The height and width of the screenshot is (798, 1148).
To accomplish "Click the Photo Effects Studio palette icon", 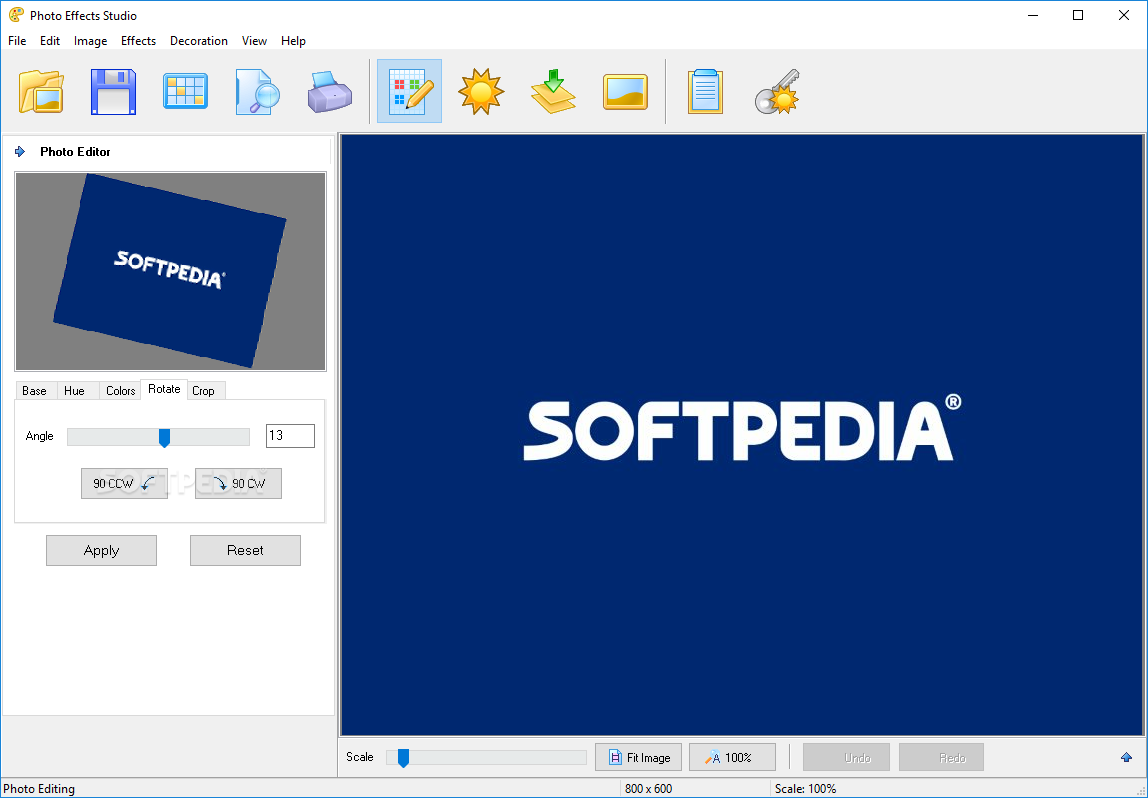I will 15,15.
